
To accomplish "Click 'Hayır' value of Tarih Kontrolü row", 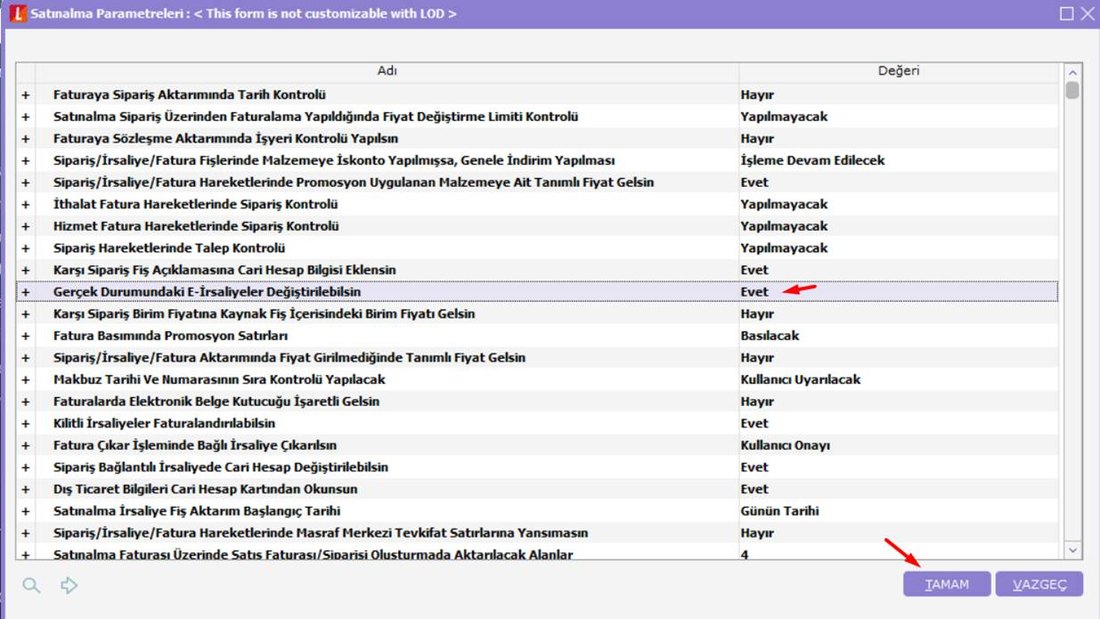I will [x=757, y=95].
